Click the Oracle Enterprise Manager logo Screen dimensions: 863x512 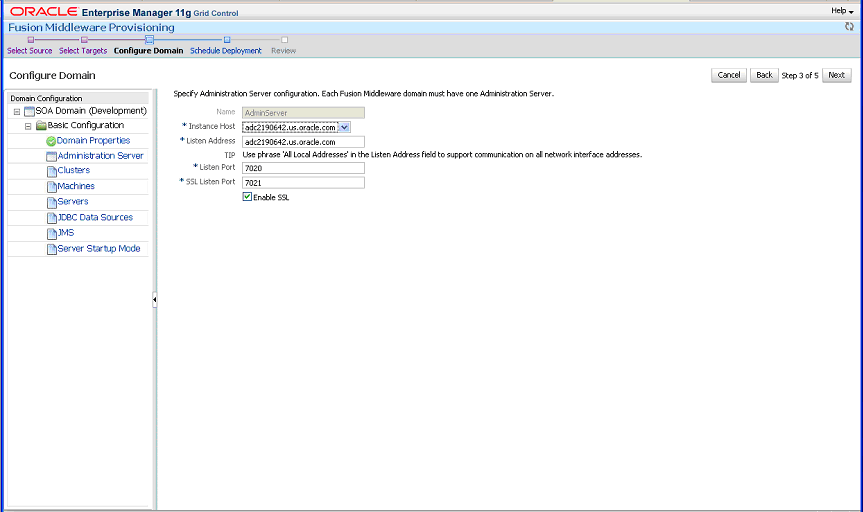124,12
